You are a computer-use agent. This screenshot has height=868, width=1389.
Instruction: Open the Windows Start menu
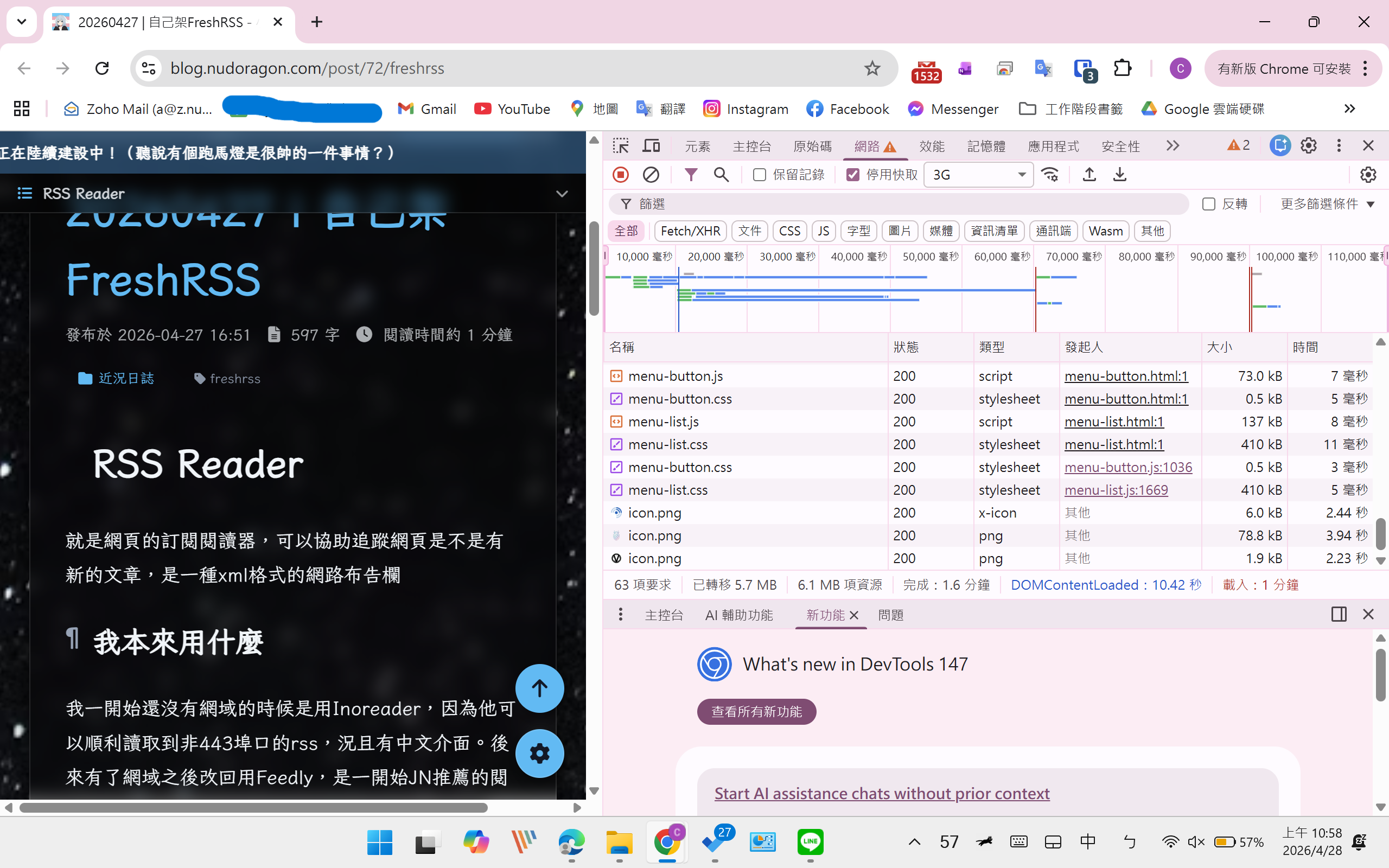coord(380,842)
